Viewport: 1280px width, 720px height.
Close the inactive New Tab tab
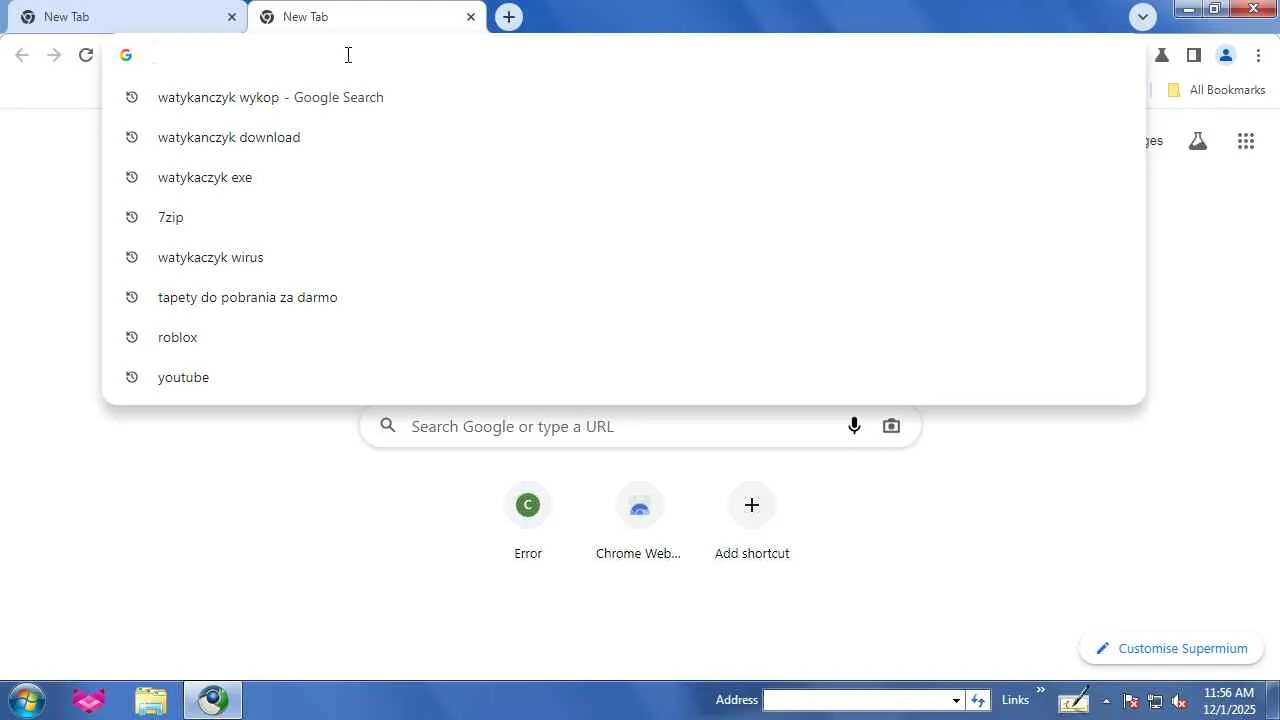coord(232,17)
